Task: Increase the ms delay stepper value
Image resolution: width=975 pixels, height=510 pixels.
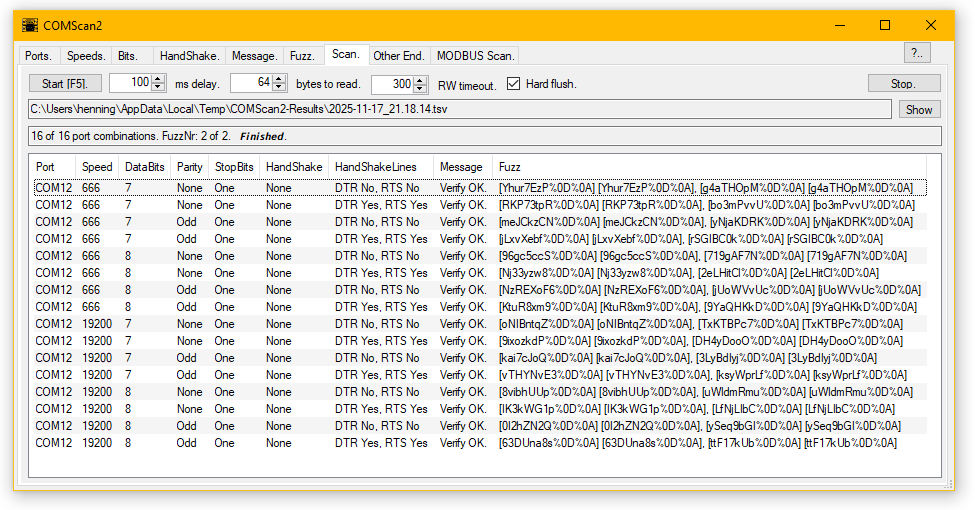Action: click(x=159, y=79)
